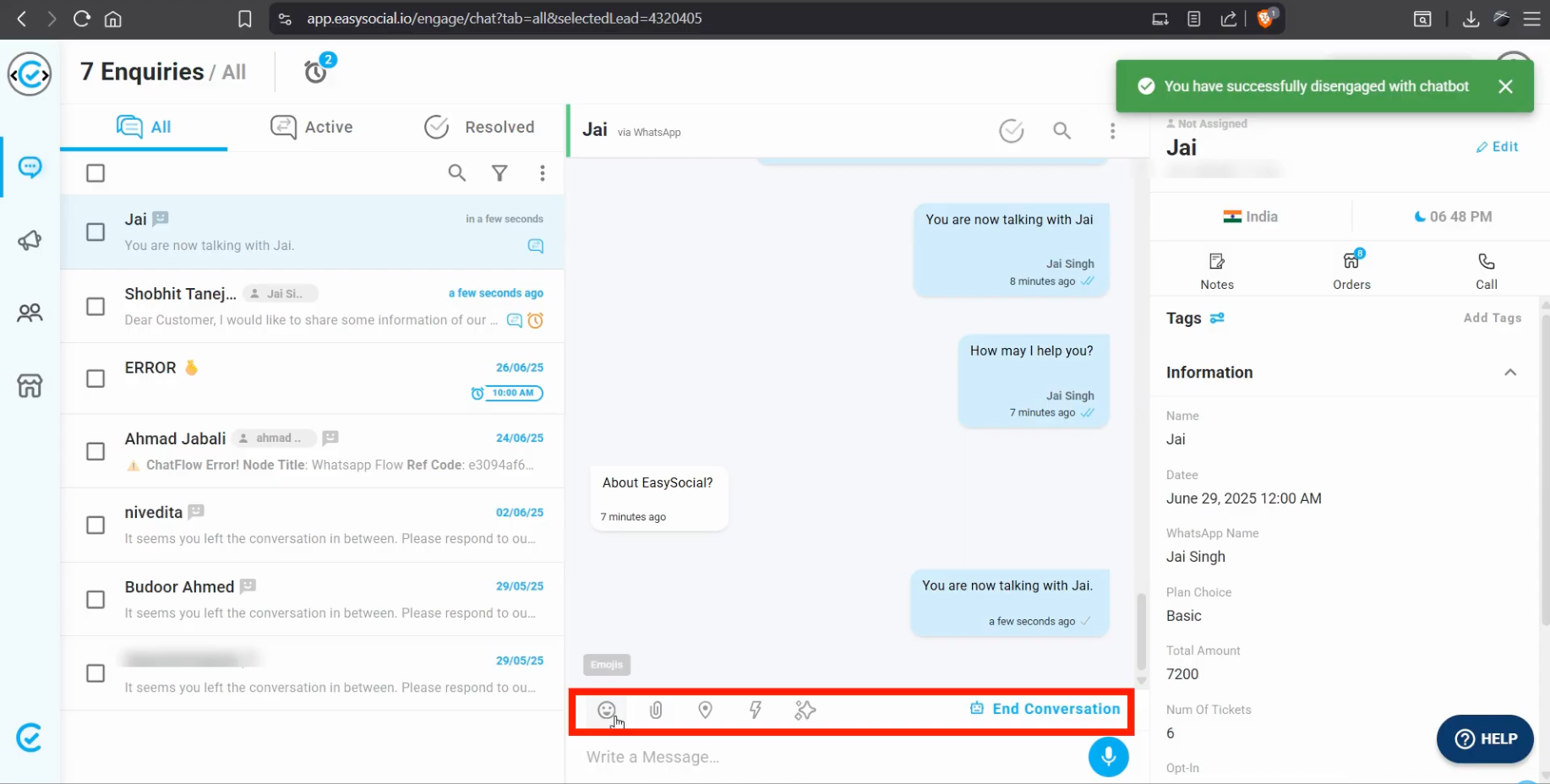Click Add Tags link
This screenshot has width=1550, height=784.
(x=1492, y=318)
